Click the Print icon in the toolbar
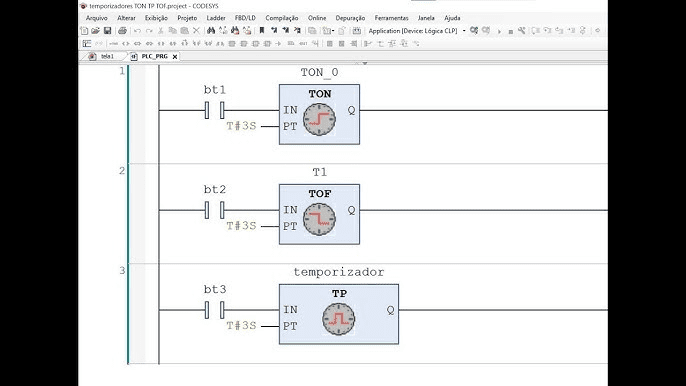Image resolution: width=686 pixels, height=386 pixels. [x=122, y=31]
